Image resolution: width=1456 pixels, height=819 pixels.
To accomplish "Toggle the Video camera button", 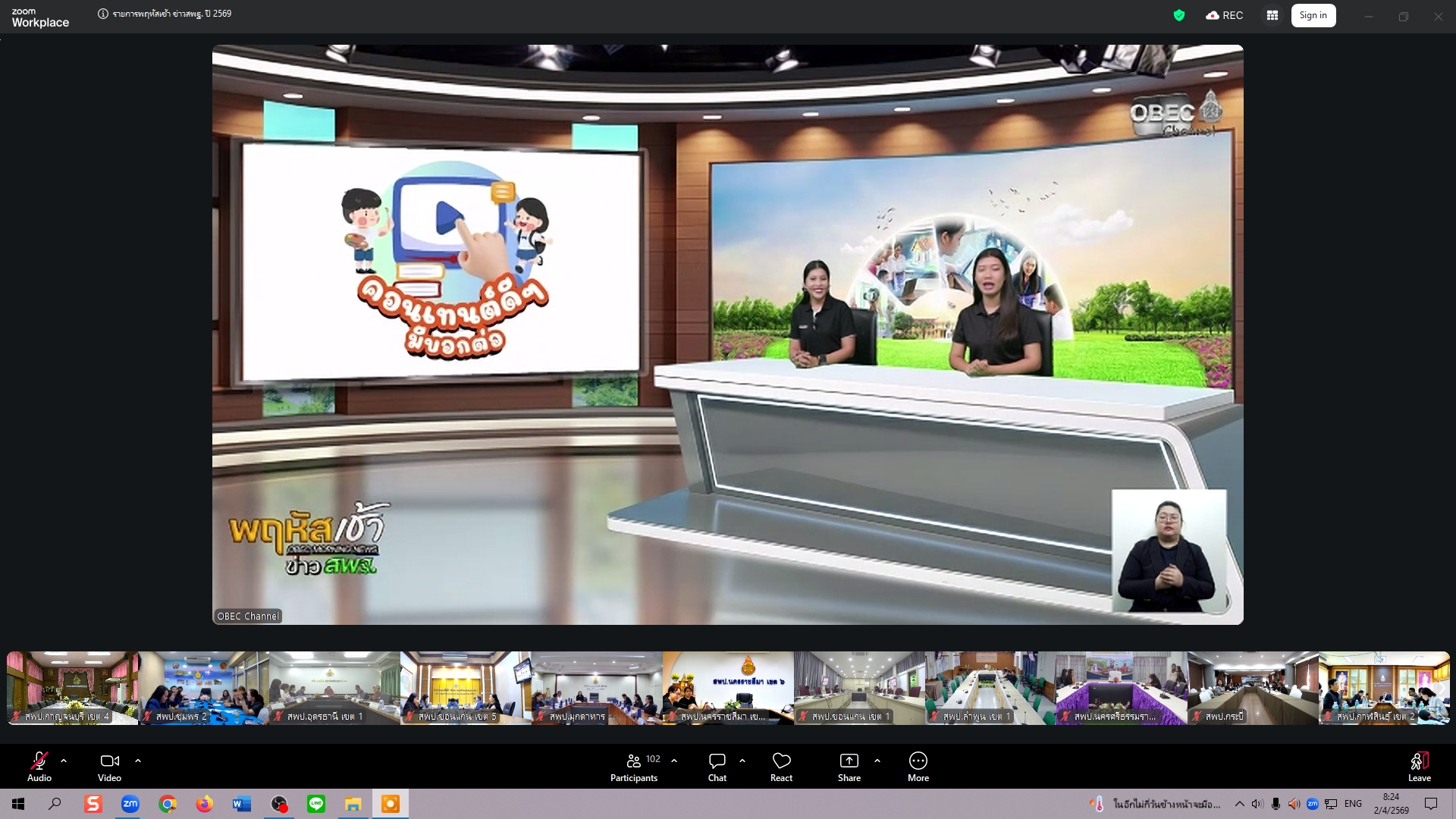I will (109, 765).
